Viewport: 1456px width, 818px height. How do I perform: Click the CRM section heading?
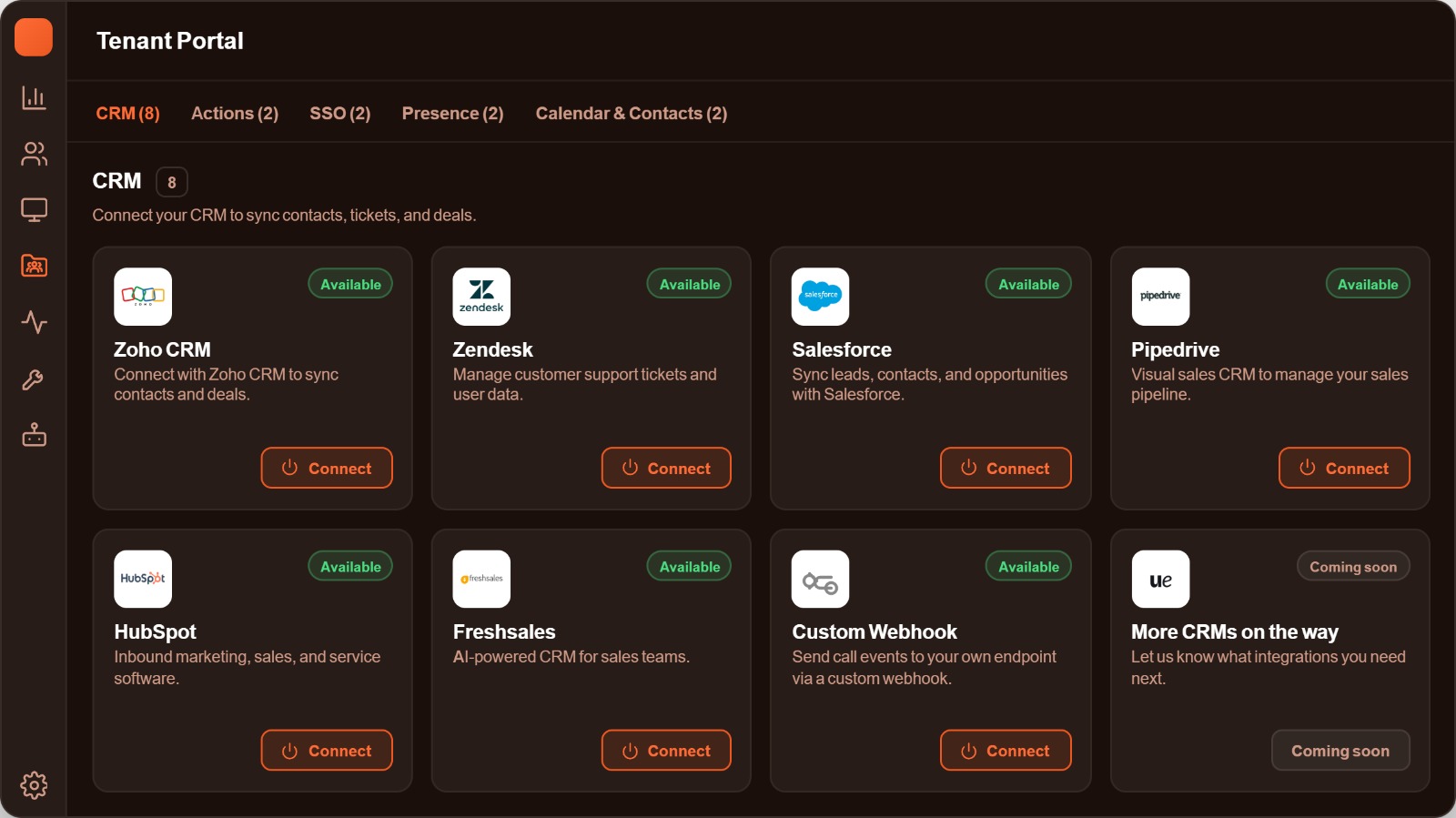[116, 181]
